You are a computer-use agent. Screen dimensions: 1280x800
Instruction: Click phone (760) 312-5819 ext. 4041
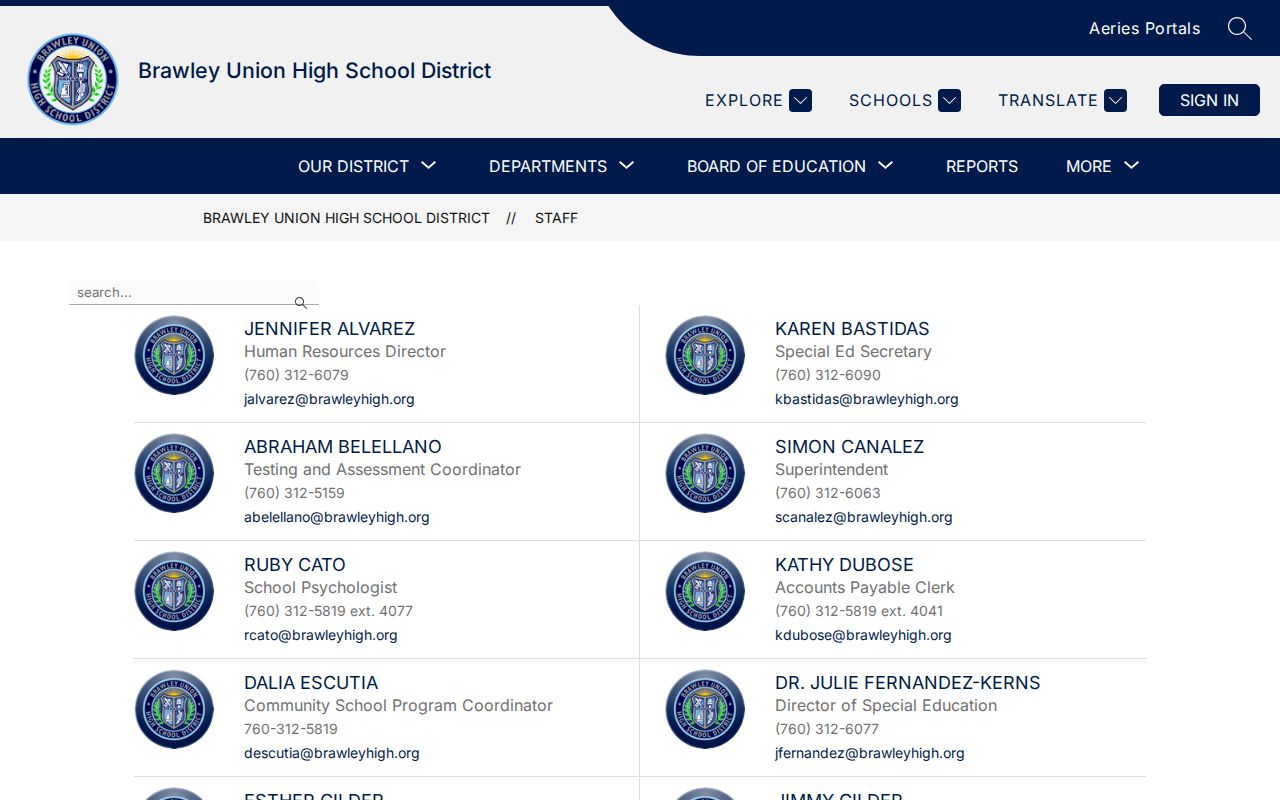point(859,611)
